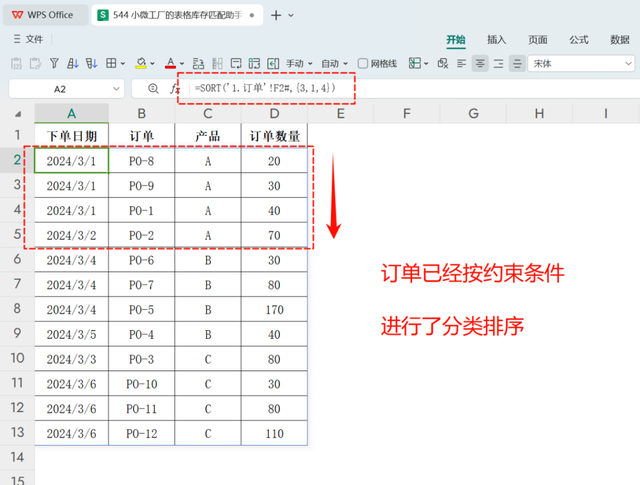640x485 pixels.
Task: Open the WPS Office home tab
Action: click(45, 15)
